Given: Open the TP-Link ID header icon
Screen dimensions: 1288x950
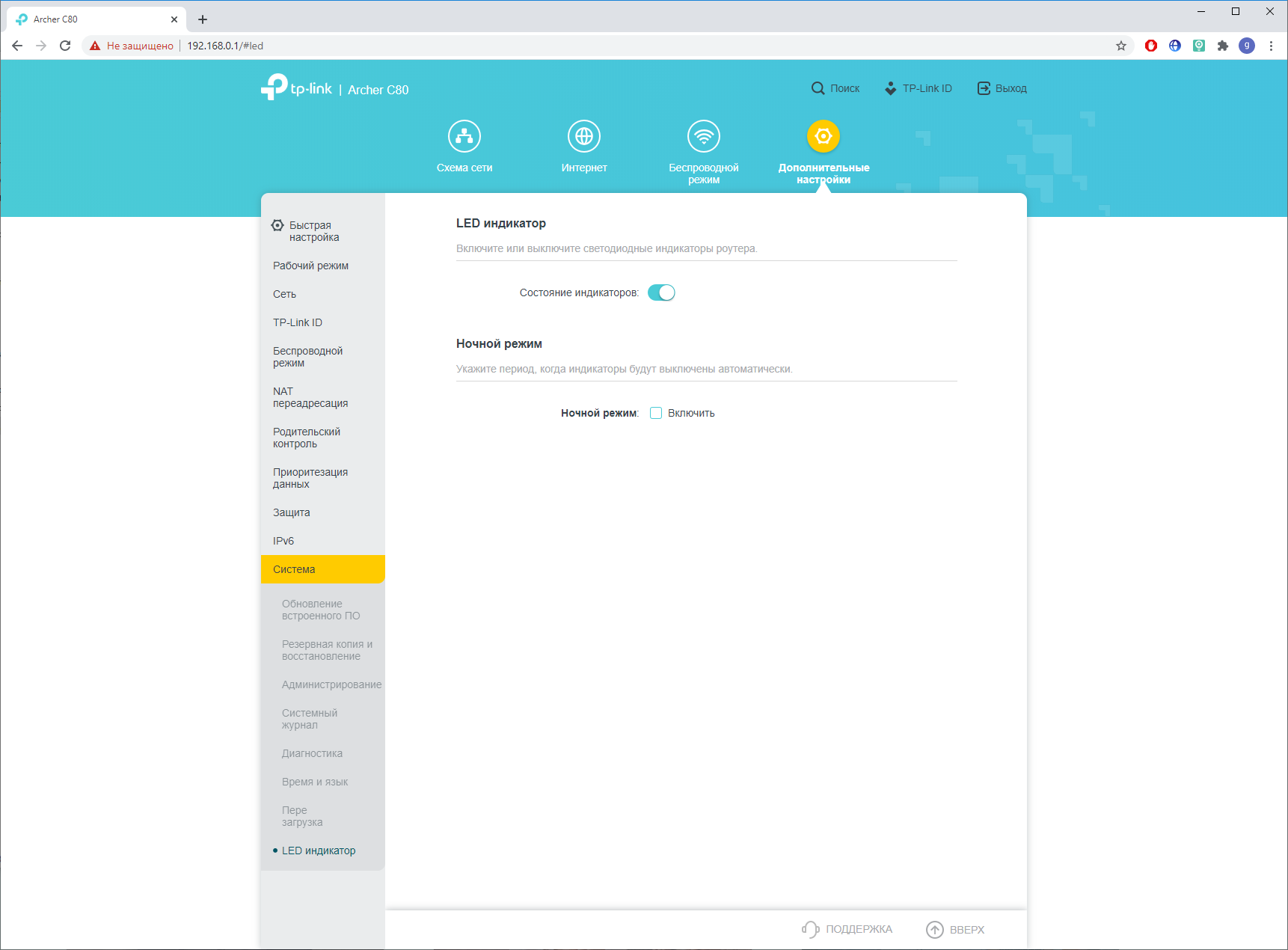Looking at the screenshot, I should (x=890, y=88).
